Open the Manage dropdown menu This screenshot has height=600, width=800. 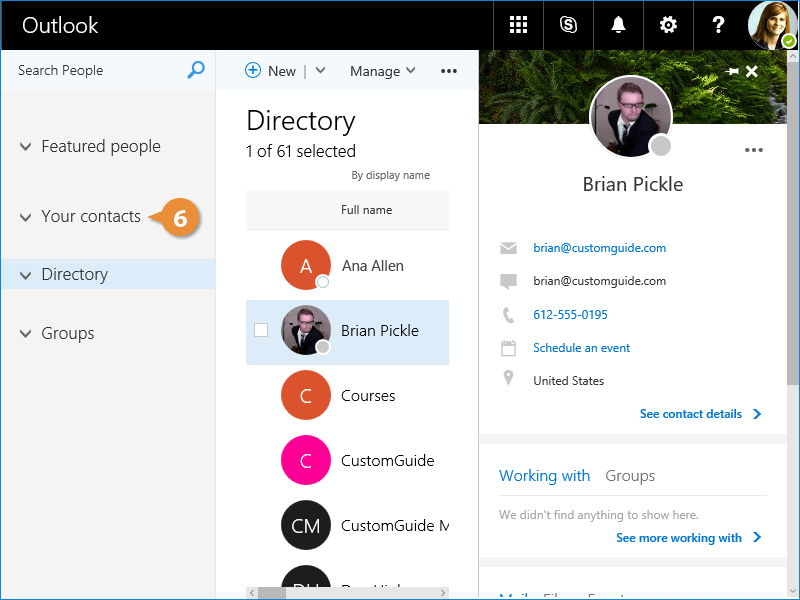[382, 71]
